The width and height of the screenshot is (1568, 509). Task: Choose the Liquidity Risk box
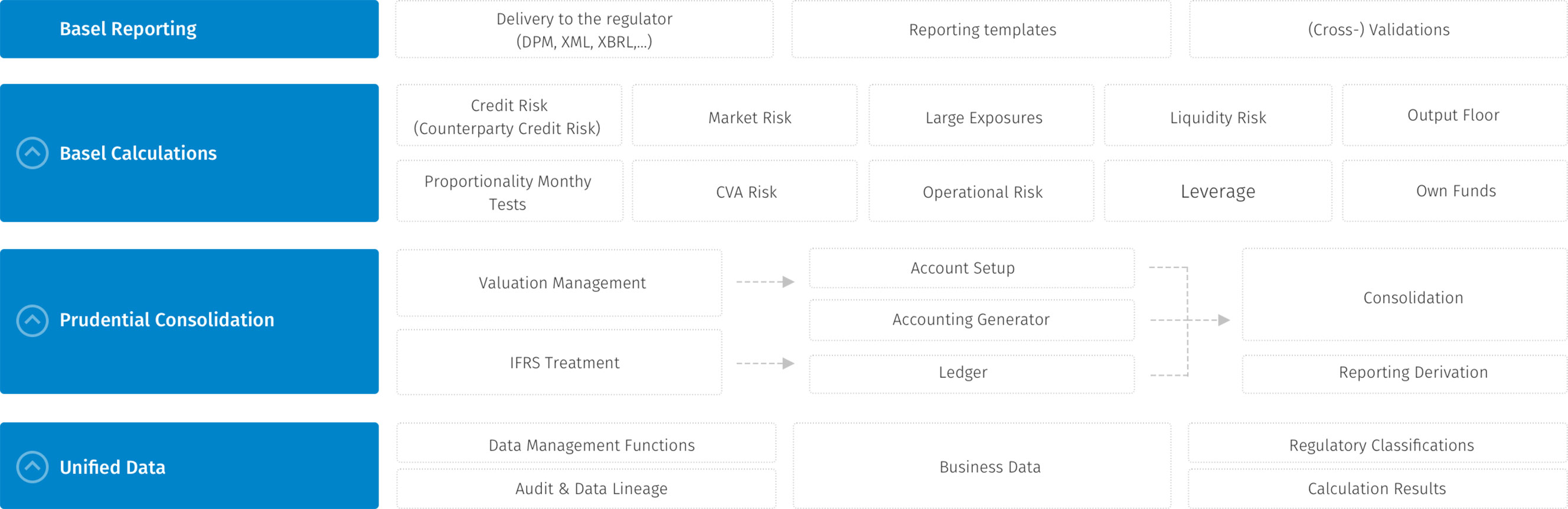pyautogui.click(x=1217, y=117)
